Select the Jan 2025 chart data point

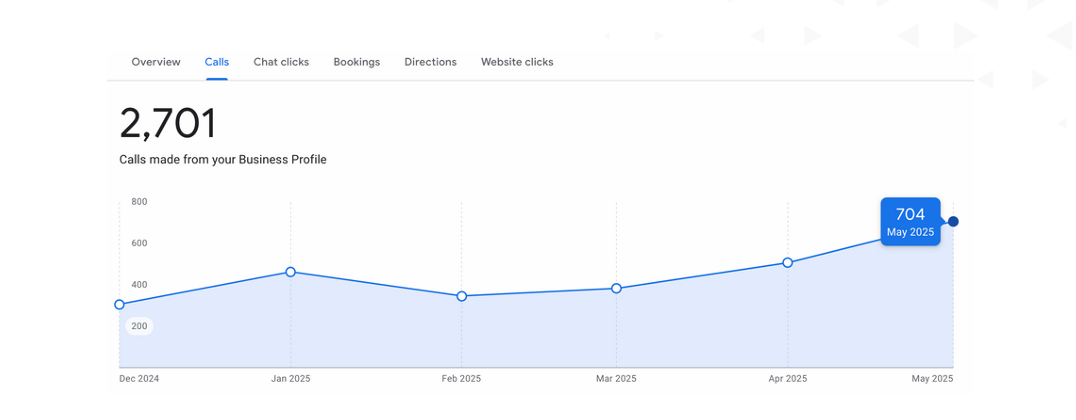click(x=290, y=272)
